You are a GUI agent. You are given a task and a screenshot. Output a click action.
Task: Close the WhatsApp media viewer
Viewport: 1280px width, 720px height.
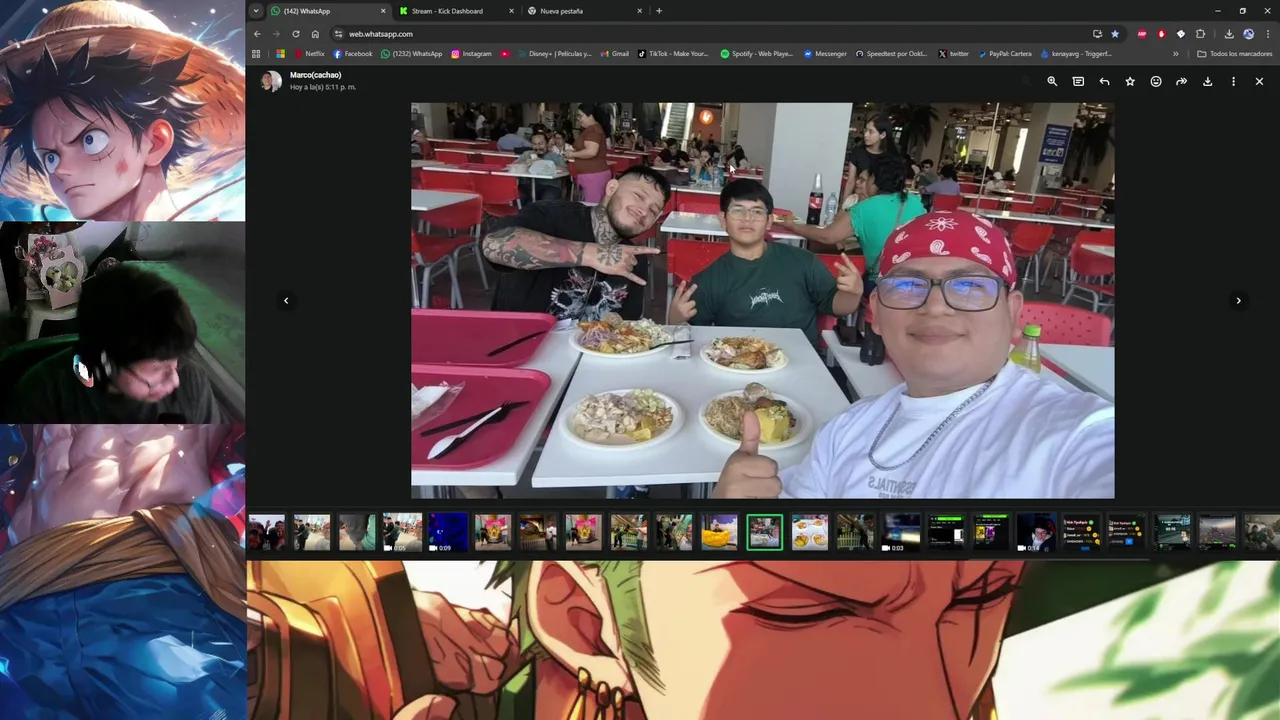pyautogui.click(x=1259, y=81)
